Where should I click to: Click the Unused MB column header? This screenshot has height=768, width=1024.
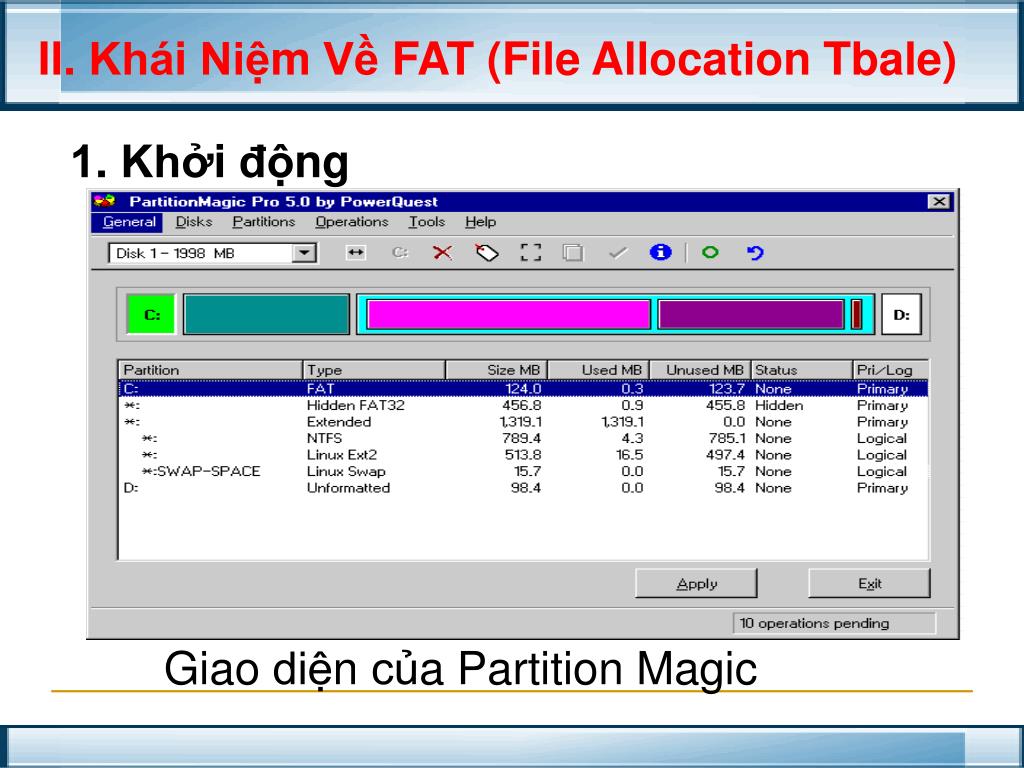click(701, 370)
